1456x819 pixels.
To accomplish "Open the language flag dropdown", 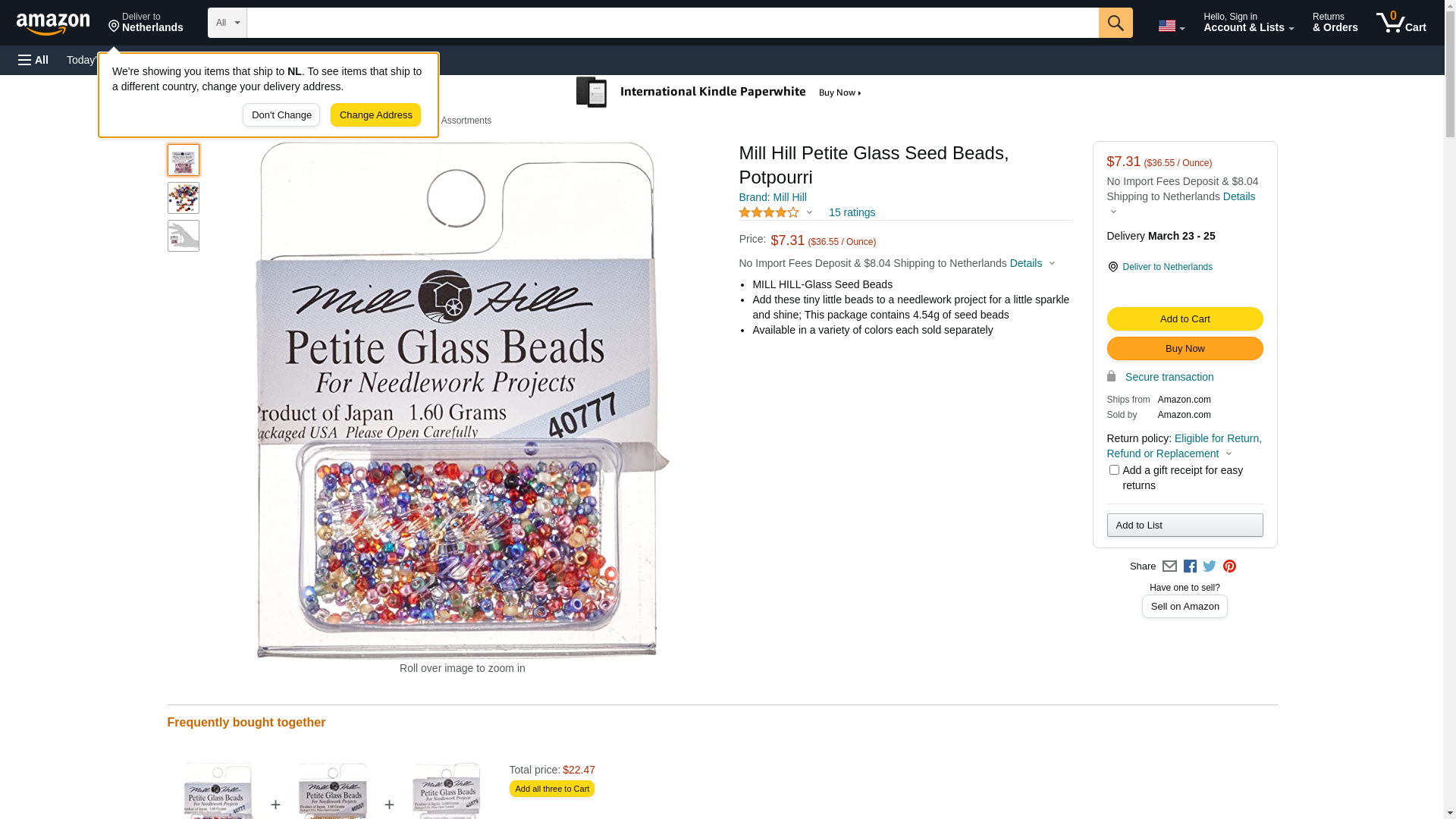I will [1171, 26].
